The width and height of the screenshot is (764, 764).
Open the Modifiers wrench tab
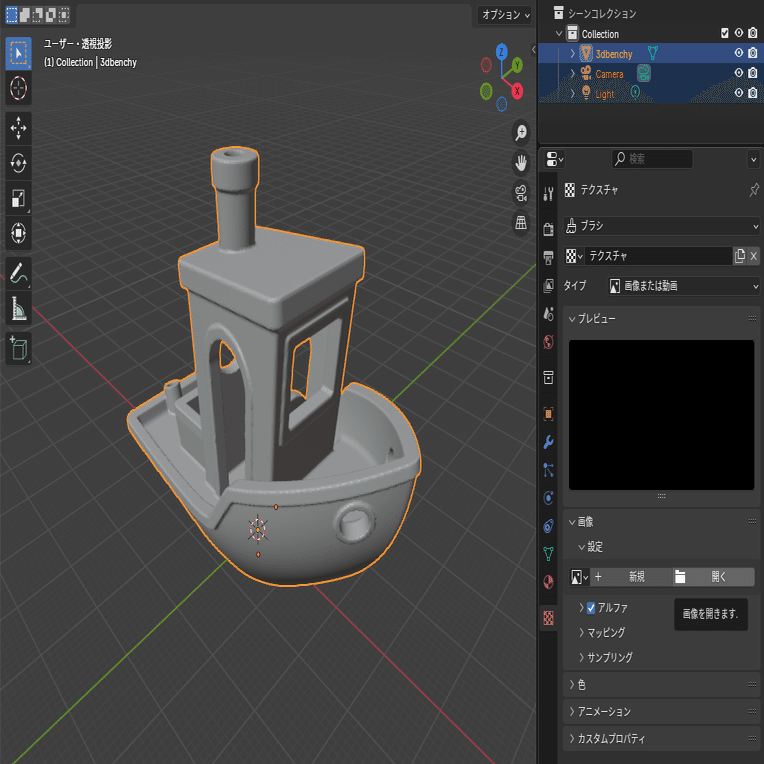coord(549,442)
